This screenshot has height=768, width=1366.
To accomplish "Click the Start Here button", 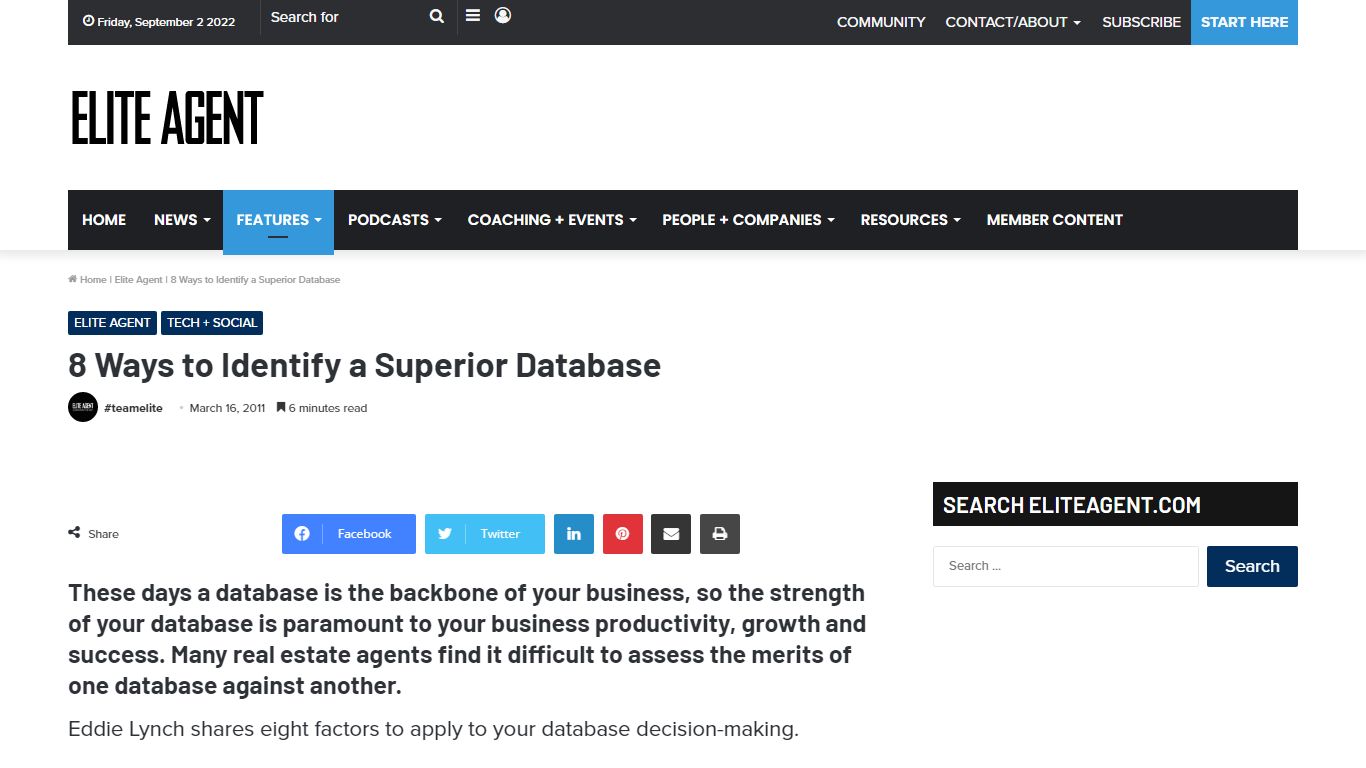I will 1244,22.
